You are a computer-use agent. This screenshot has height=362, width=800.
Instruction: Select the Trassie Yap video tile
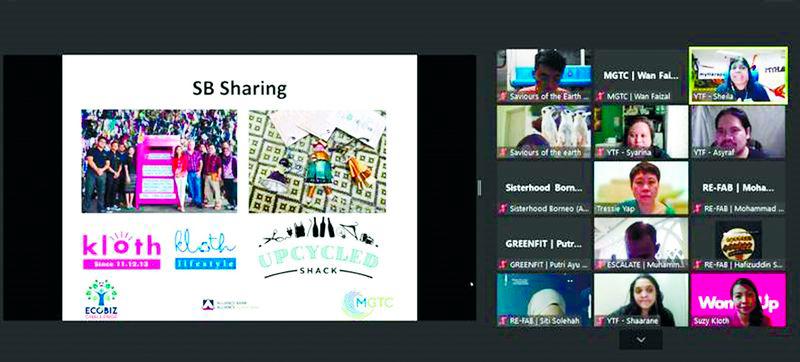click(641, 188)
